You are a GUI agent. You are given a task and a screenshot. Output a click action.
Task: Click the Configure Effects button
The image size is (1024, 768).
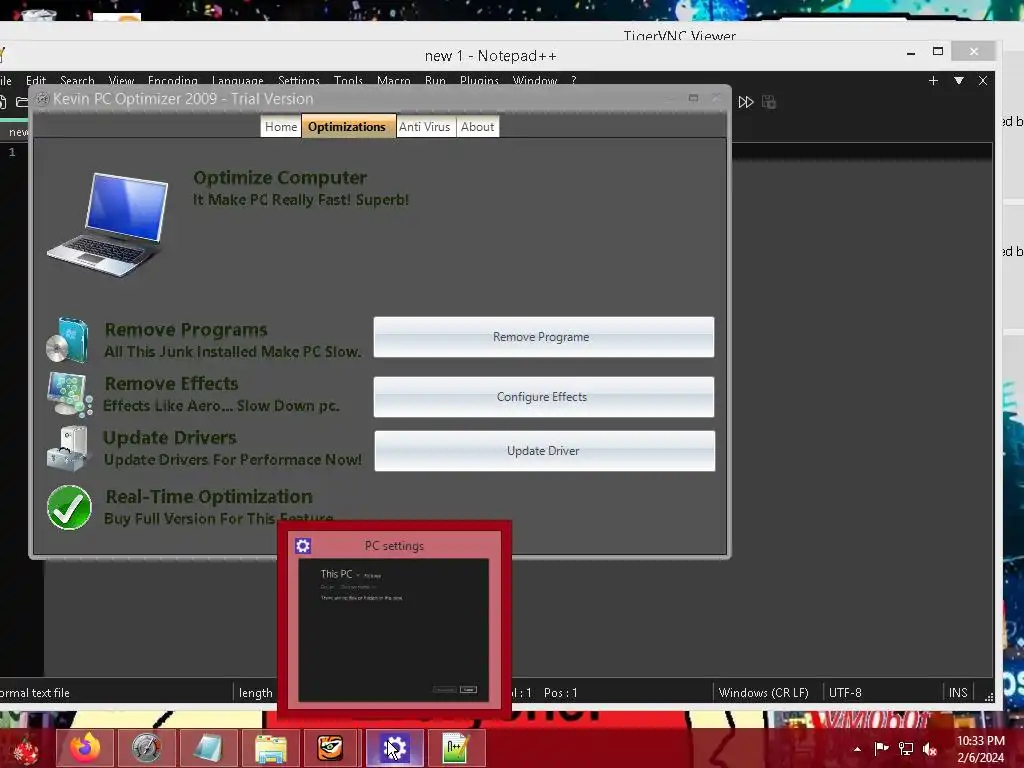pyautogui.click(x=543, y=397)
